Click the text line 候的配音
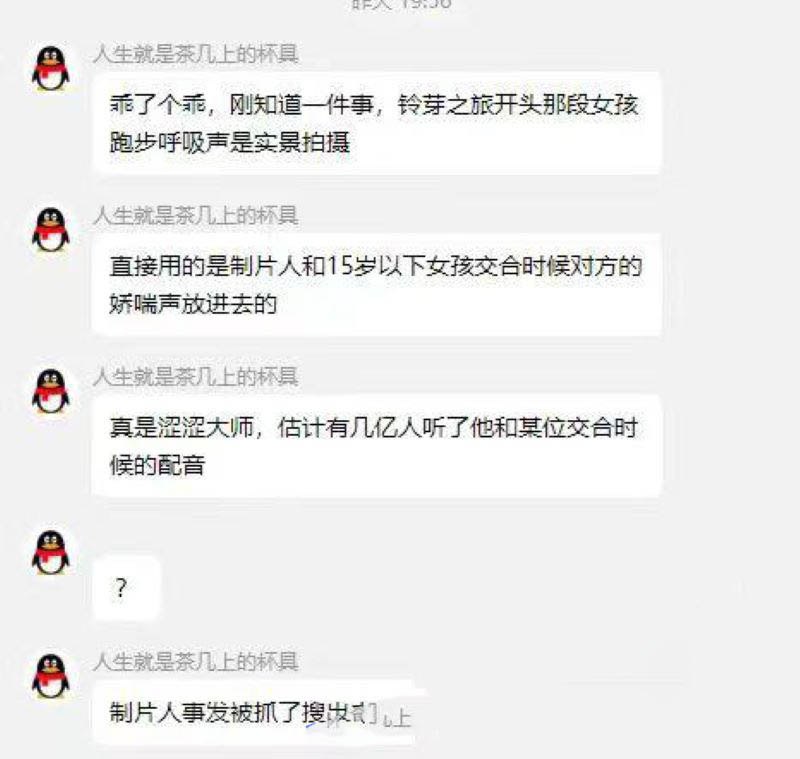This screenshot has height=759, width=800. coord(158,465)
